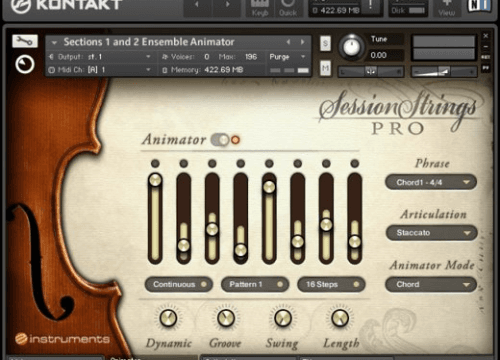Toggle the step dot above the fourth slider
Image resolution: width=500 pixels, height=360 pixels.
[241, 163]
